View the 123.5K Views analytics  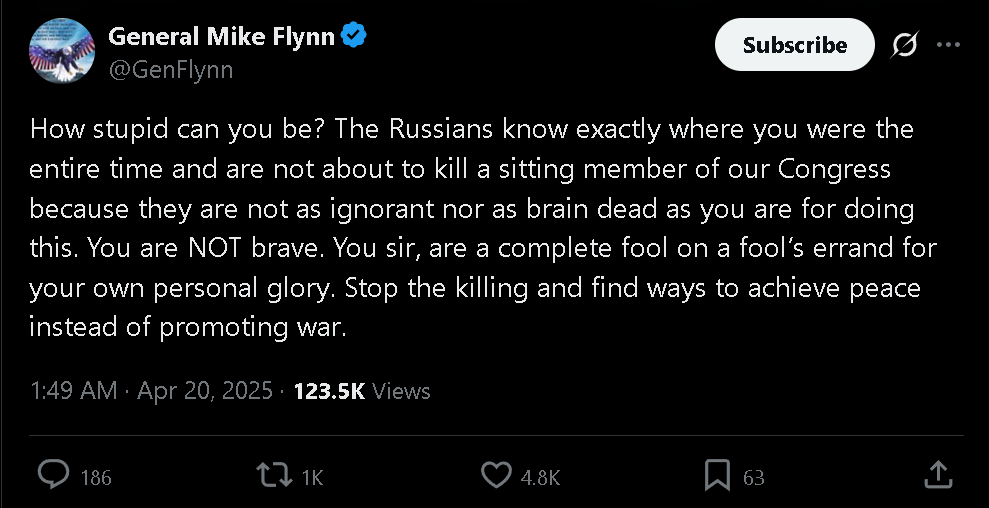361,390
